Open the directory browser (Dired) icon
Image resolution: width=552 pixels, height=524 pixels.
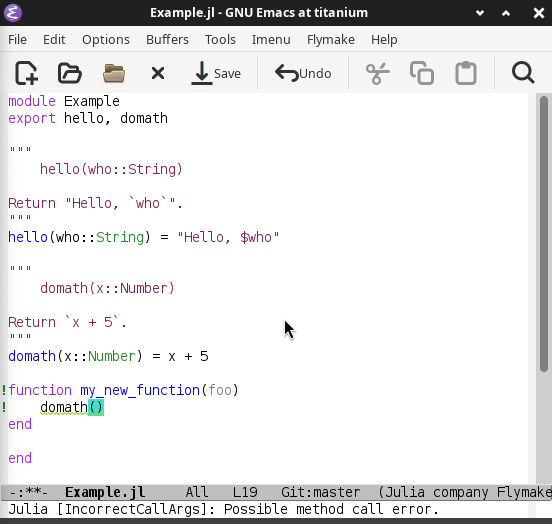click(114, 73)
